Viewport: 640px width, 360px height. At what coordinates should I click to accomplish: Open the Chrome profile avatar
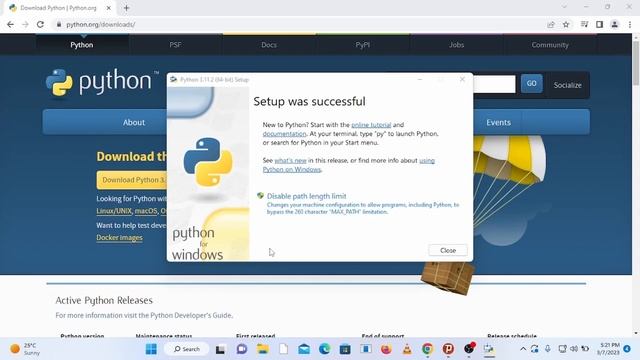[614, 24]
